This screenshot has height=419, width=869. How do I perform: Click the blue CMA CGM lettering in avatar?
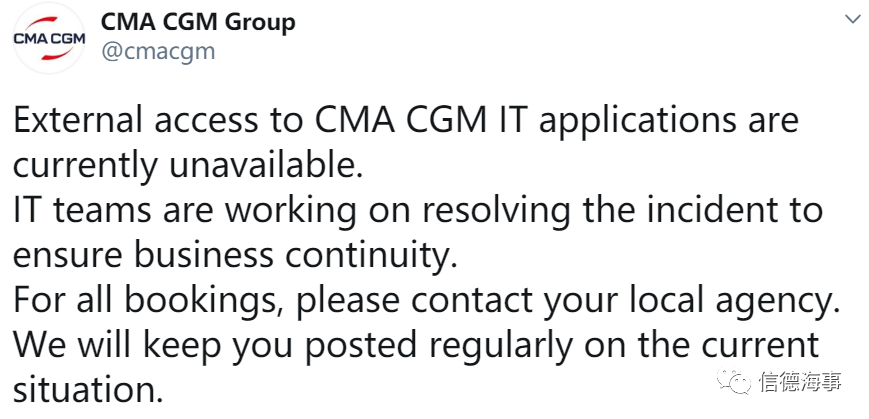coord(49,39)
